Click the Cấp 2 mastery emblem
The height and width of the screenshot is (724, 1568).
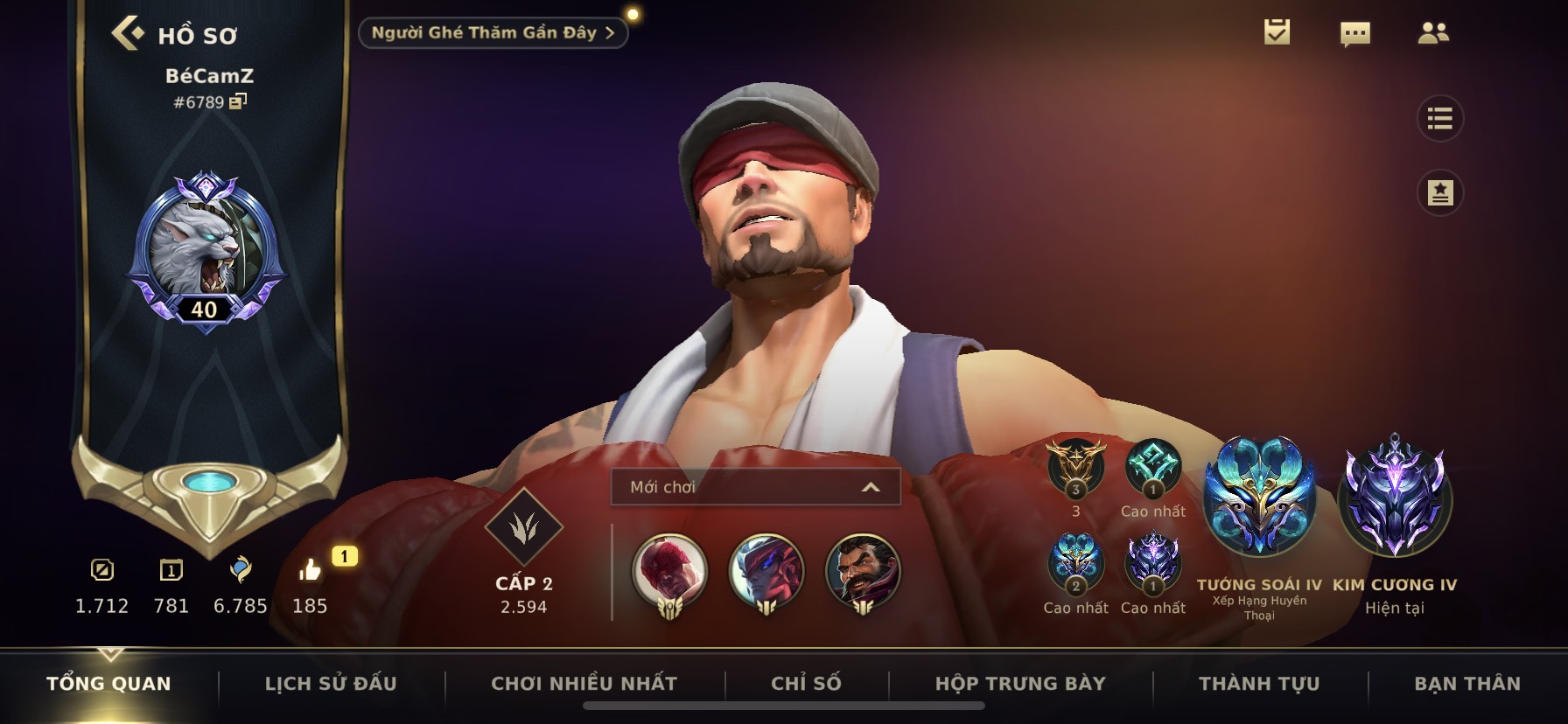point(523,527)
